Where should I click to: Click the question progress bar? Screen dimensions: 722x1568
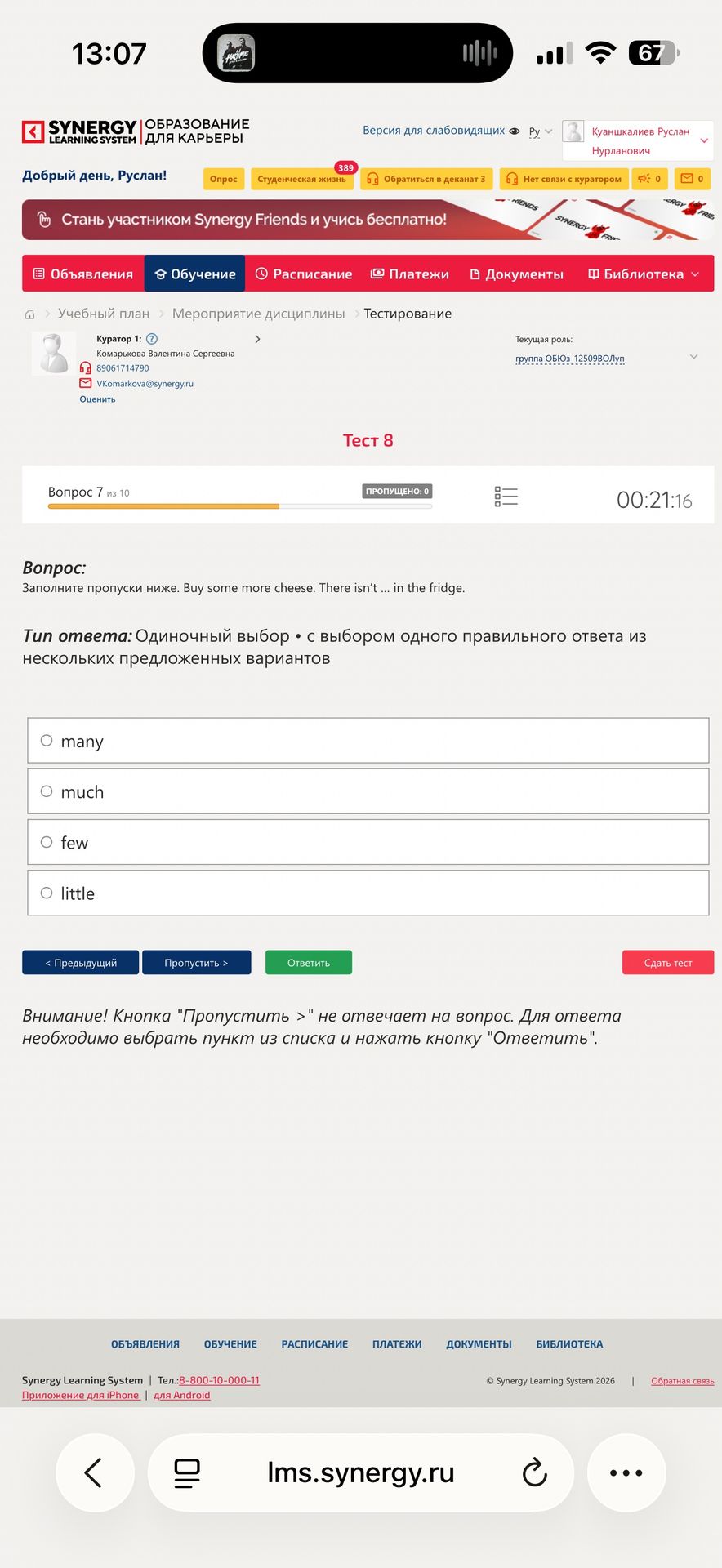240,506
